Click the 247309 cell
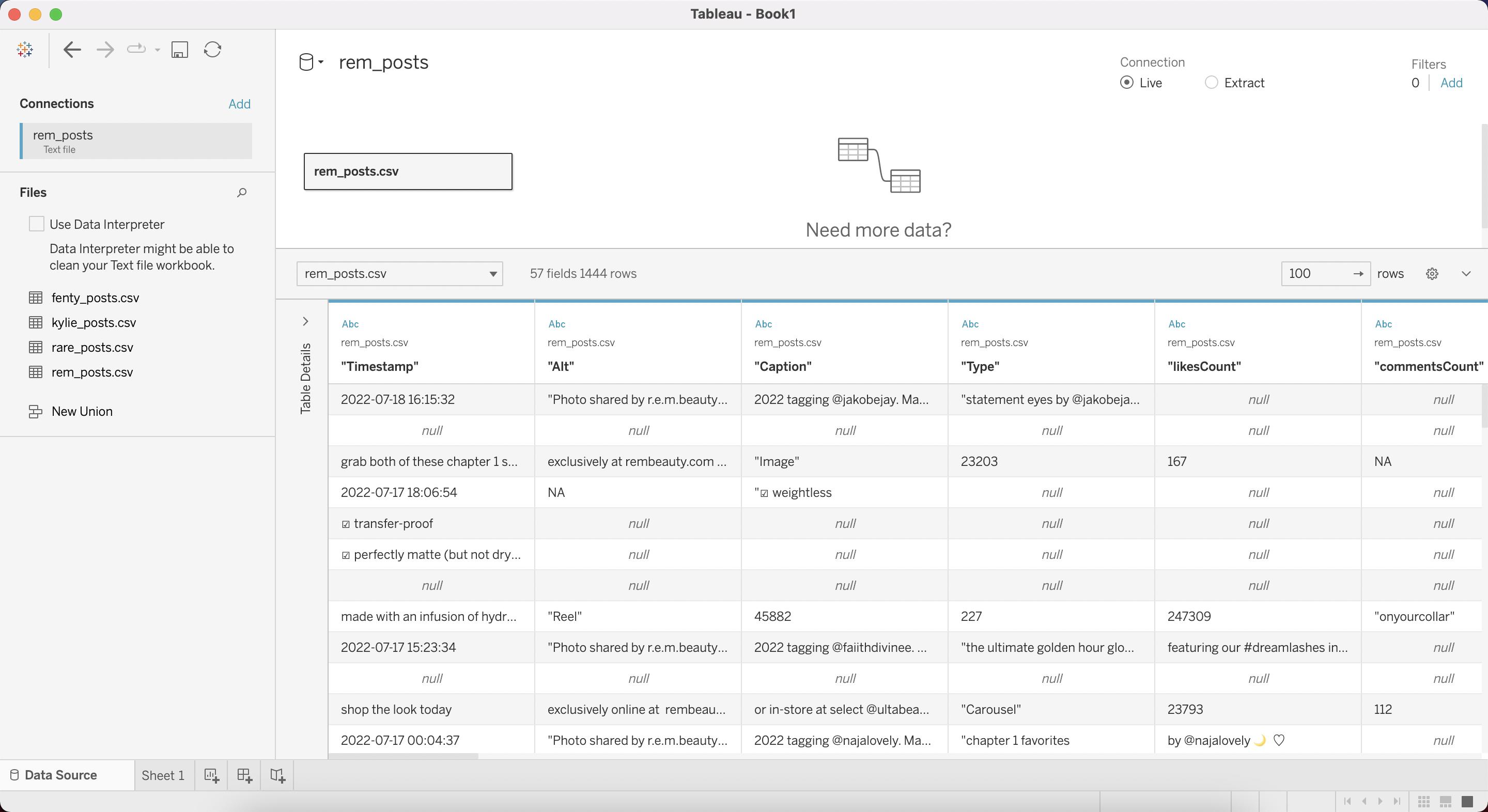The width and height of the screenshot is (1488, 812). click(x=1258, y=616)
